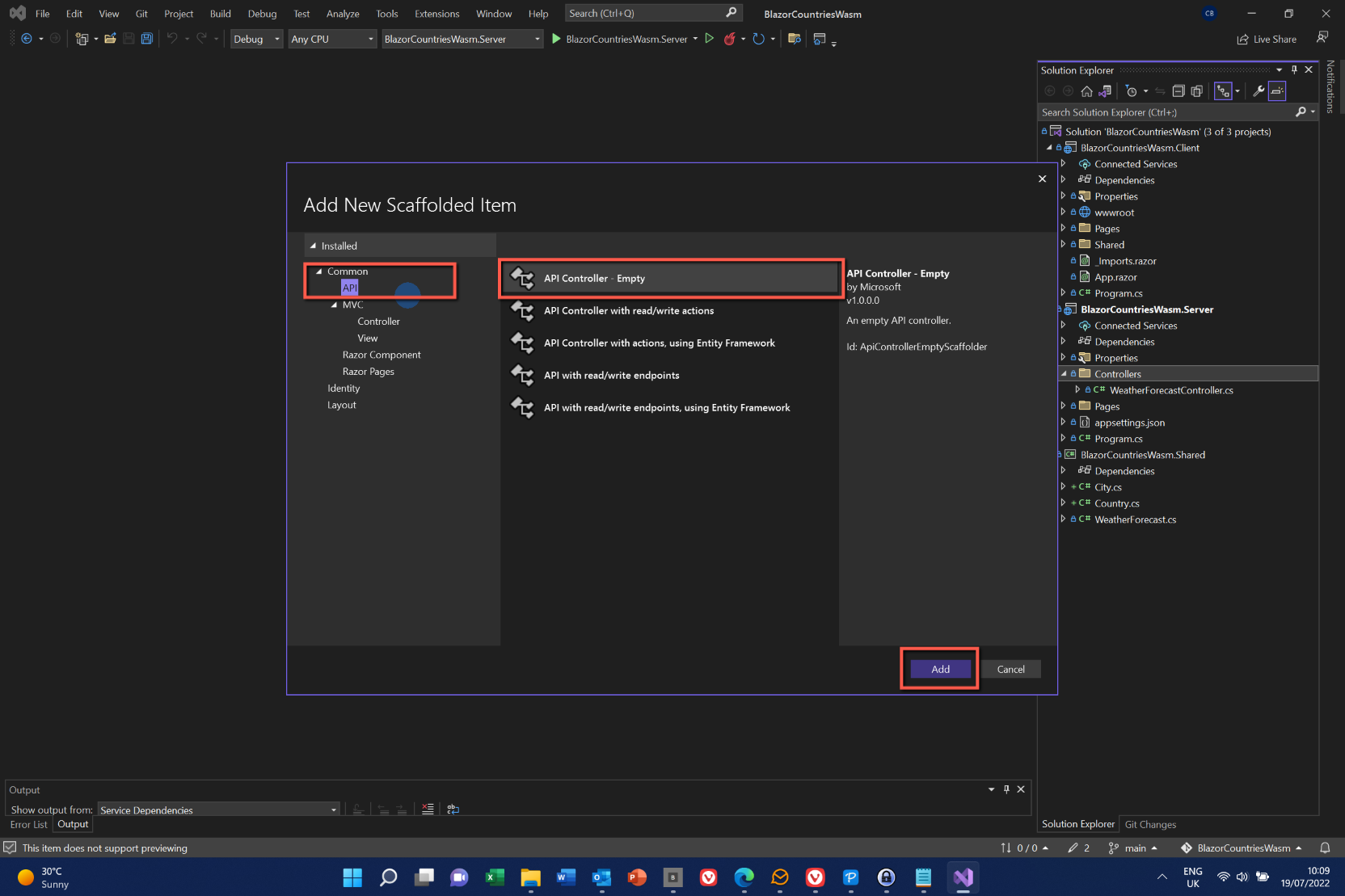1345x896 pixels.
Task: Click the Solution Explorer Home icon
Action: click(x=1086, y=91)
